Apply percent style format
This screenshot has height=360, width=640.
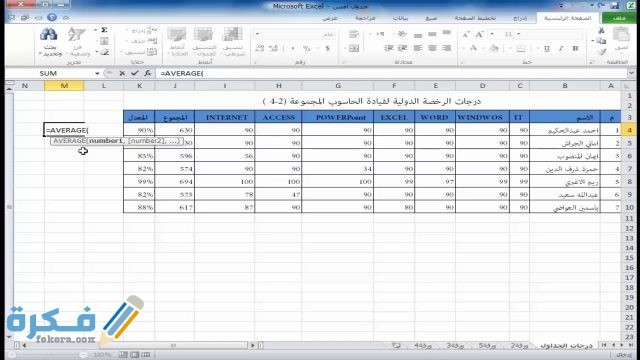pos(307,49)
